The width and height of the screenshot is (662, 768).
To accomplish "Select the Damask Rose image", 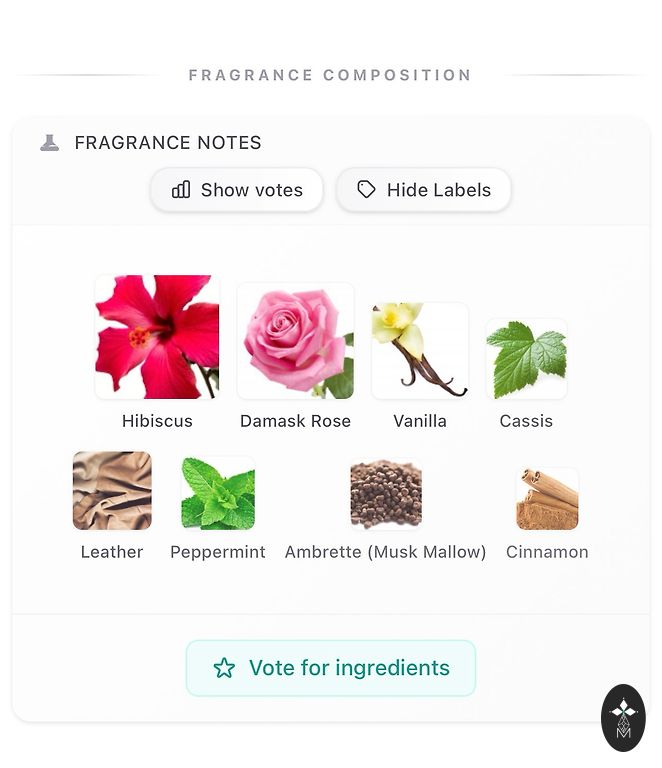I will [x=295, y=341].
